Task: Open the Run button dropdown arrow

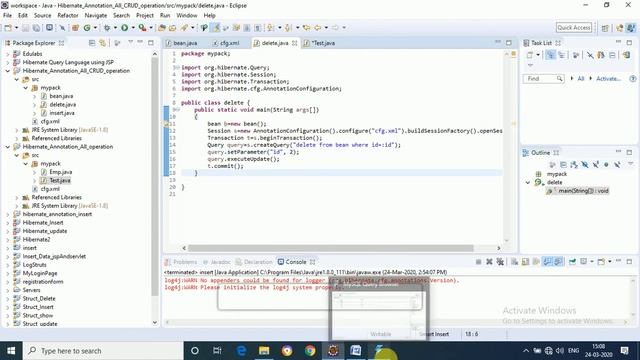Action: 133,28
